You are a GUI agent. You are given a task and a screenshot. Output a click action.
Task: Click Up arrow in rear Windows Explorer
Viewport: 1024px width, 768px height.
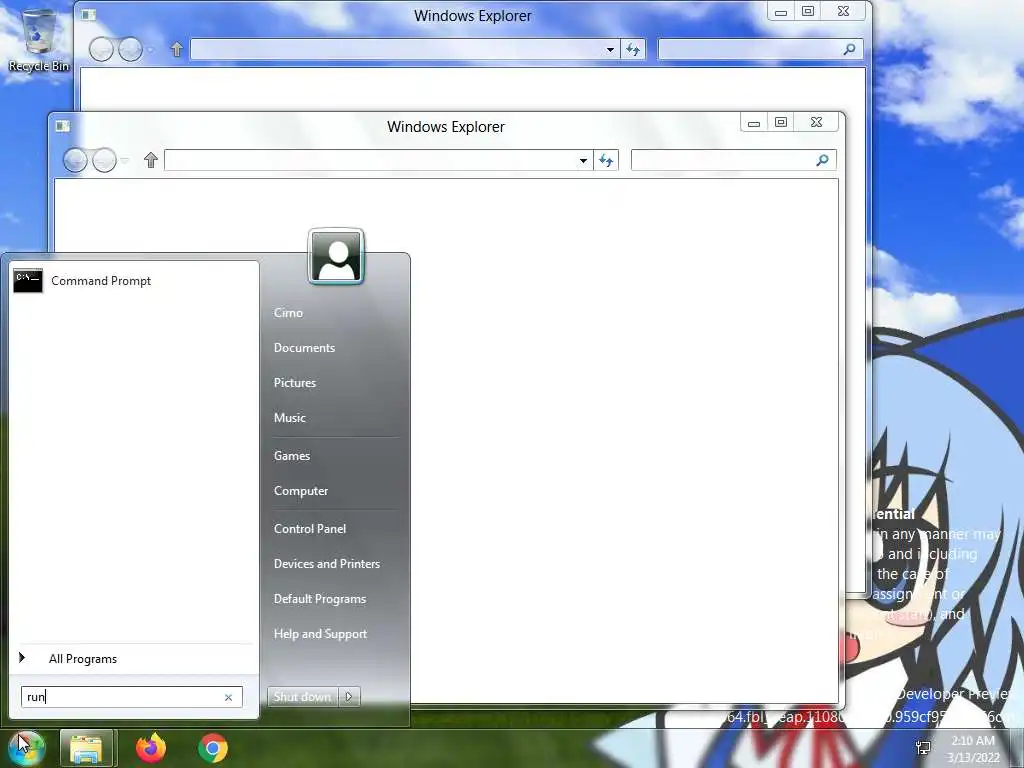click(177, 49)
